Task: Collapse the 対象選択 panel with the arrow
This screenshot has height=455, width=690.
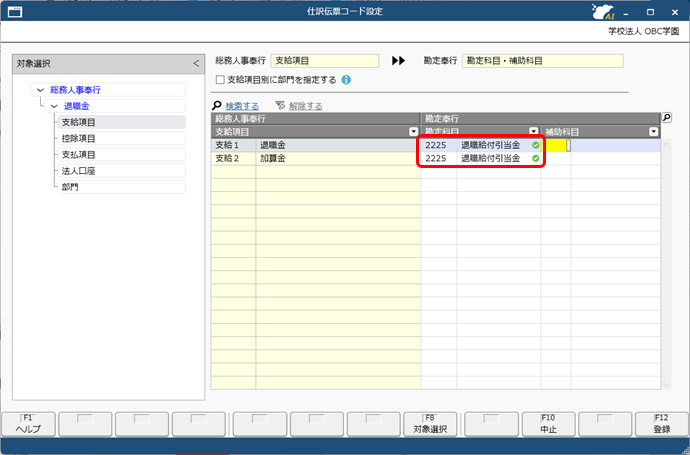Action: [x=196, y=63]
